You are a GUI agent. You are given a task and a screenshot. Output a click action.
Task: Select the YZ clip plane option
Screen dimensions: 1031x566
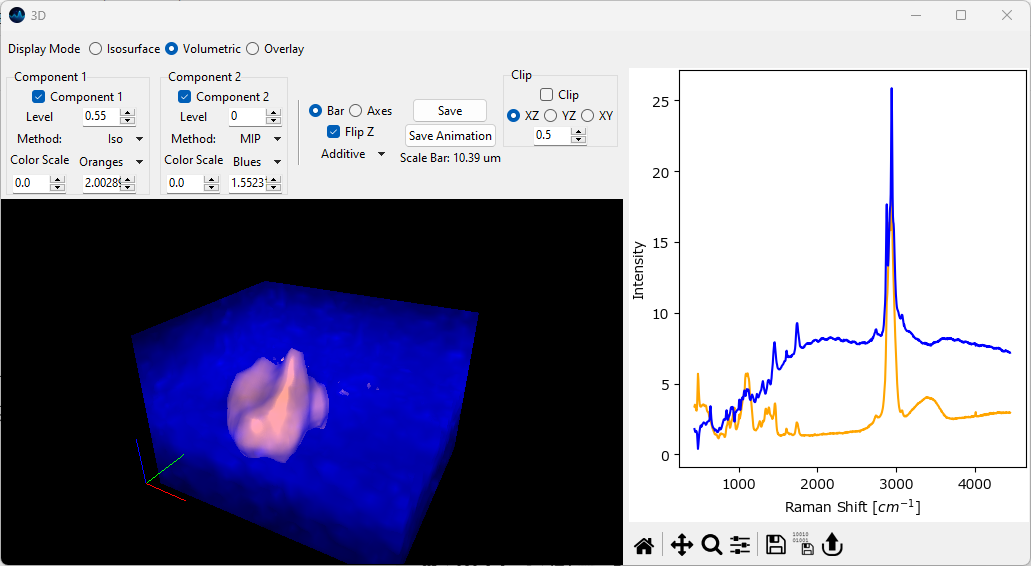click(550, 116)
